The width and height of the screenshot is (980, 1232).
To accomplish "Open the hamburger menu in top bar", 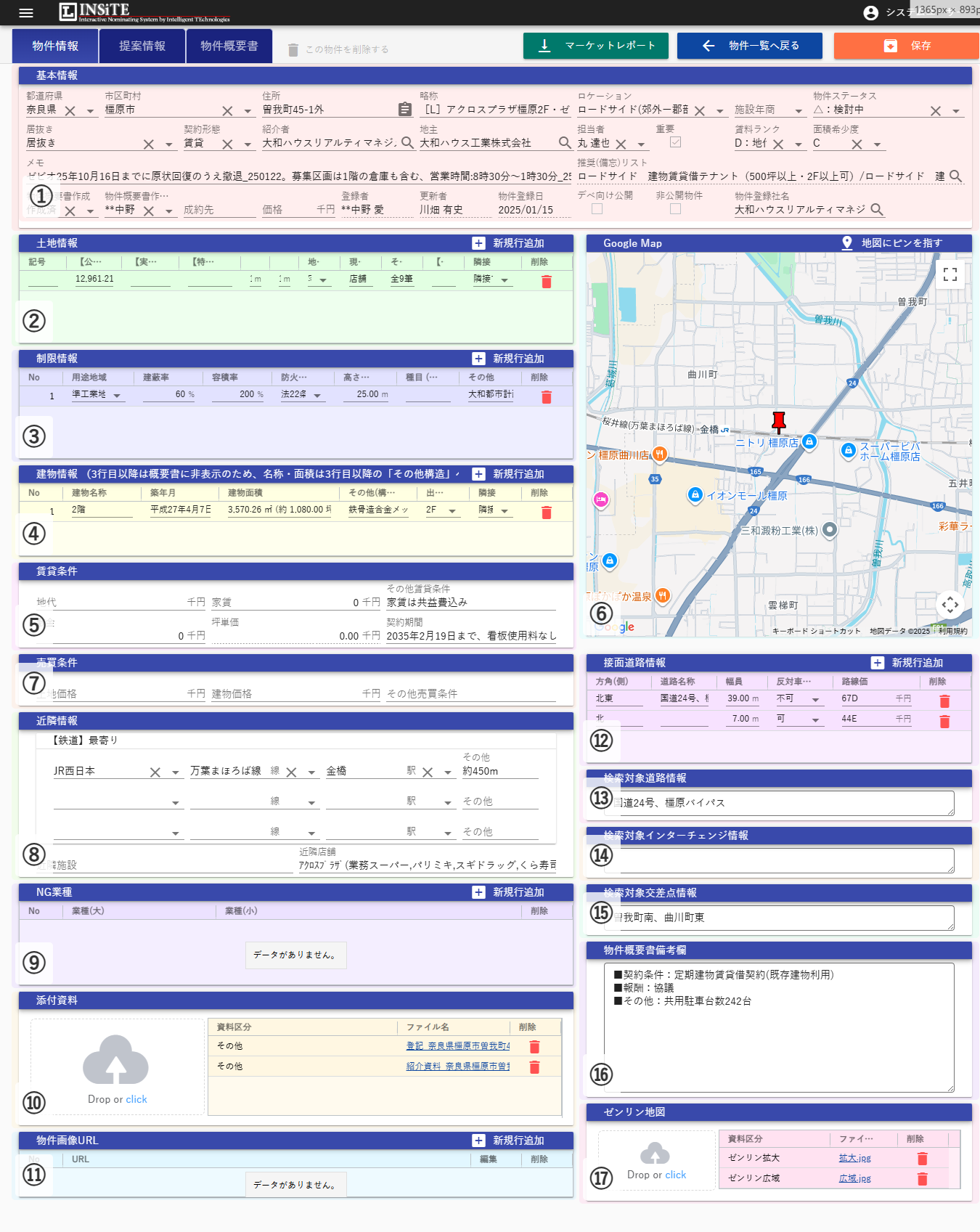I will coord(26,13).
